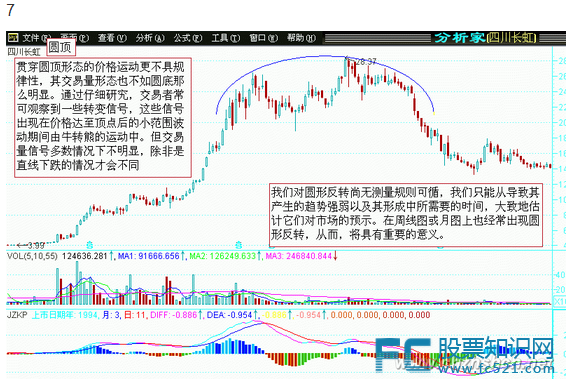570x388 pixels.
Task: Click the 上市日期年: 1994 text
Action: pos(65,315)
